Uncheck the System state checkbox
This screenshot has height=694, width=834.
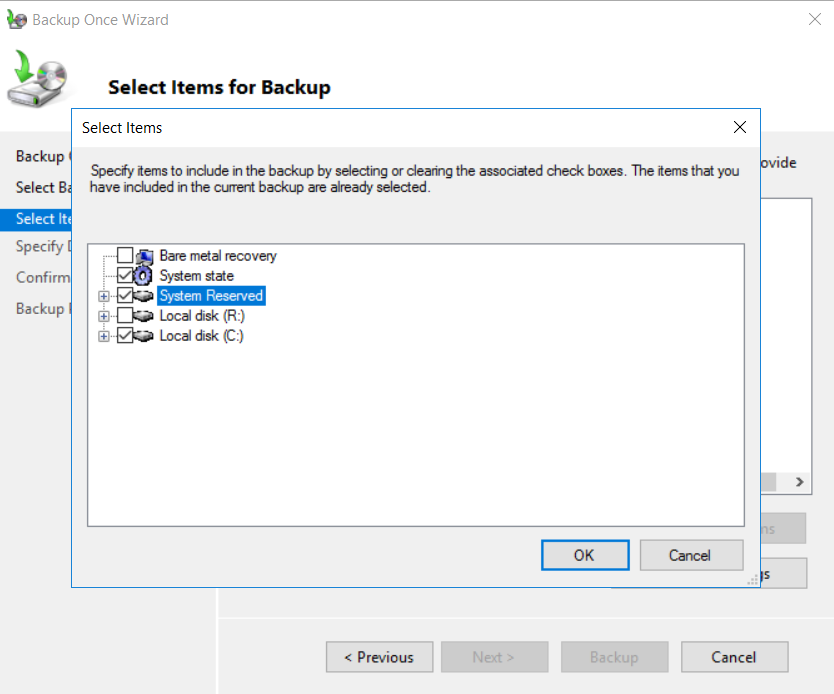(x=125, y=275)
